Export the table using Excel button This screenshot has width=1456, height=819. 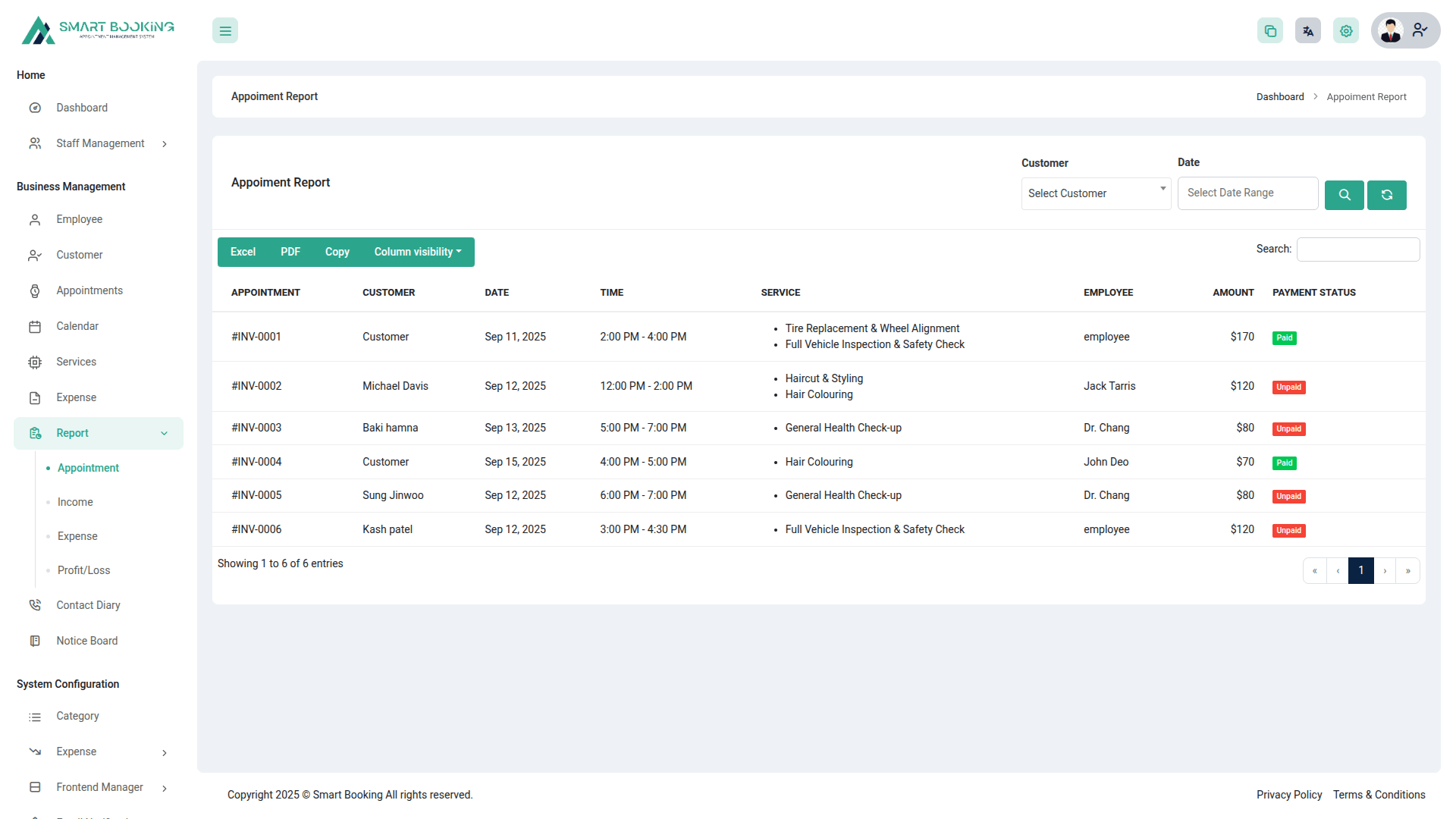(243, 252)
